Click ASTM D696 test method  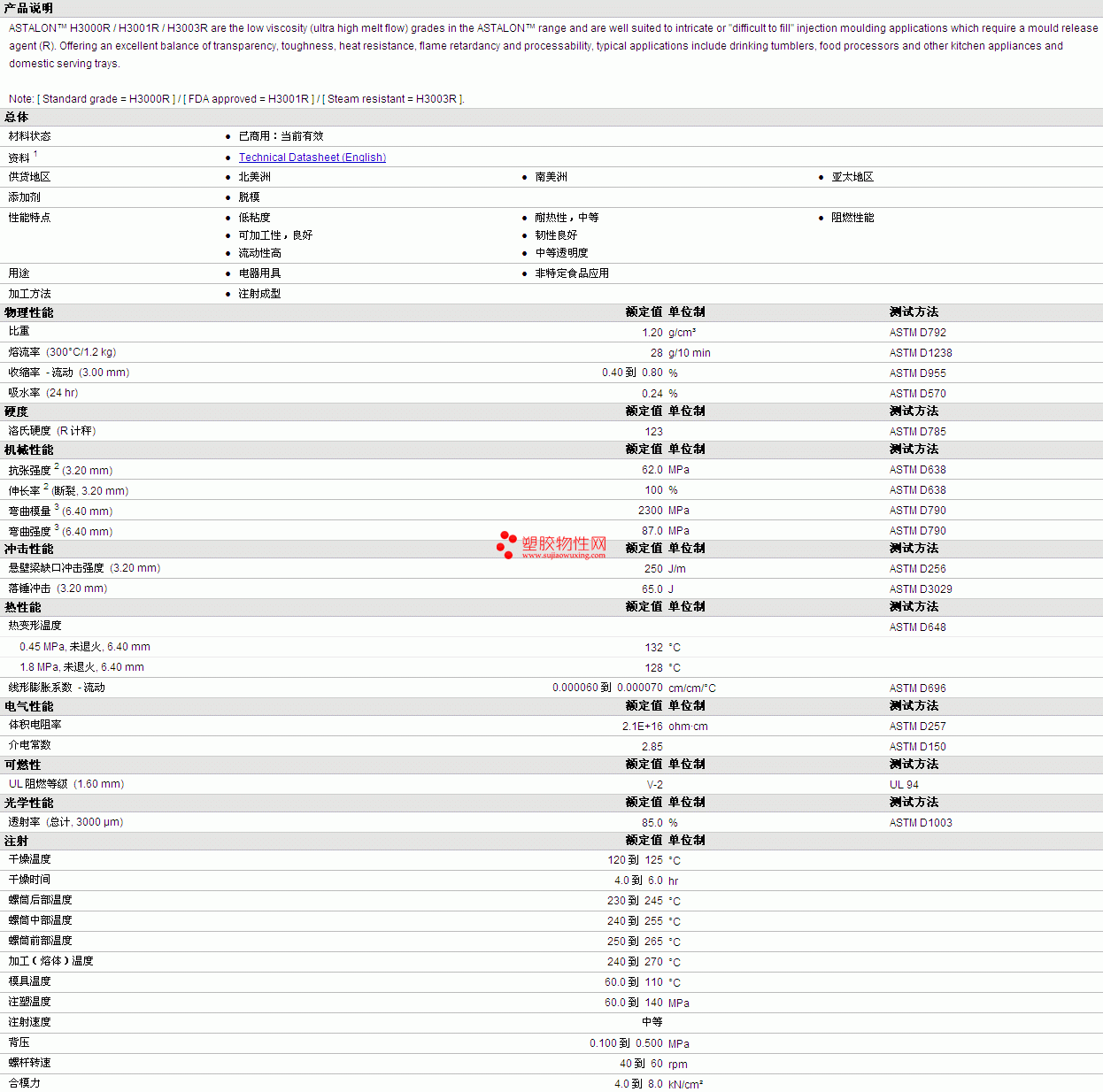click(x=918, y=688)
